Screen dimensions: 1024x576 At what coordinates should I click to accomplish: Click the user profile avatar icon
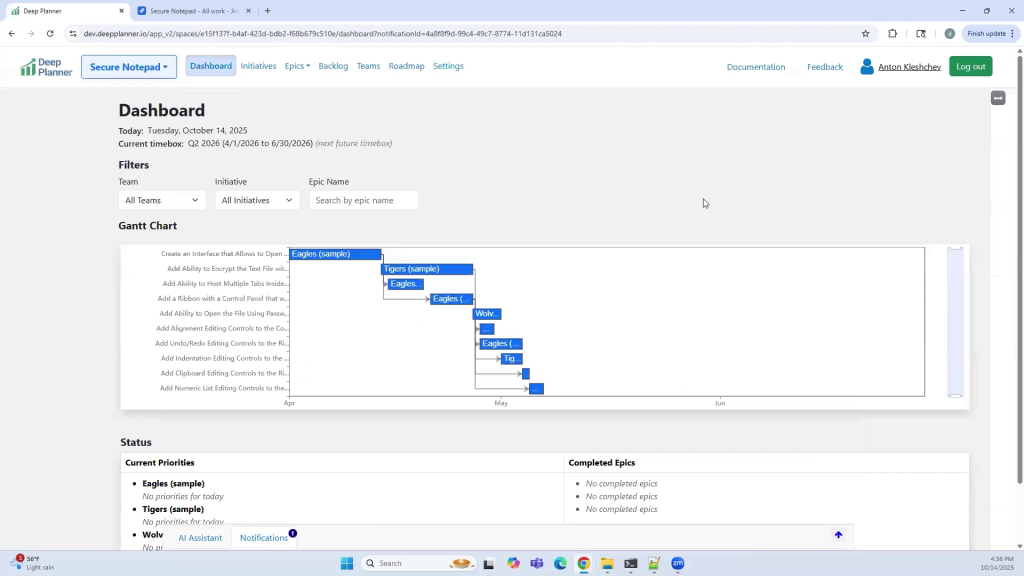tap(867, 67)
